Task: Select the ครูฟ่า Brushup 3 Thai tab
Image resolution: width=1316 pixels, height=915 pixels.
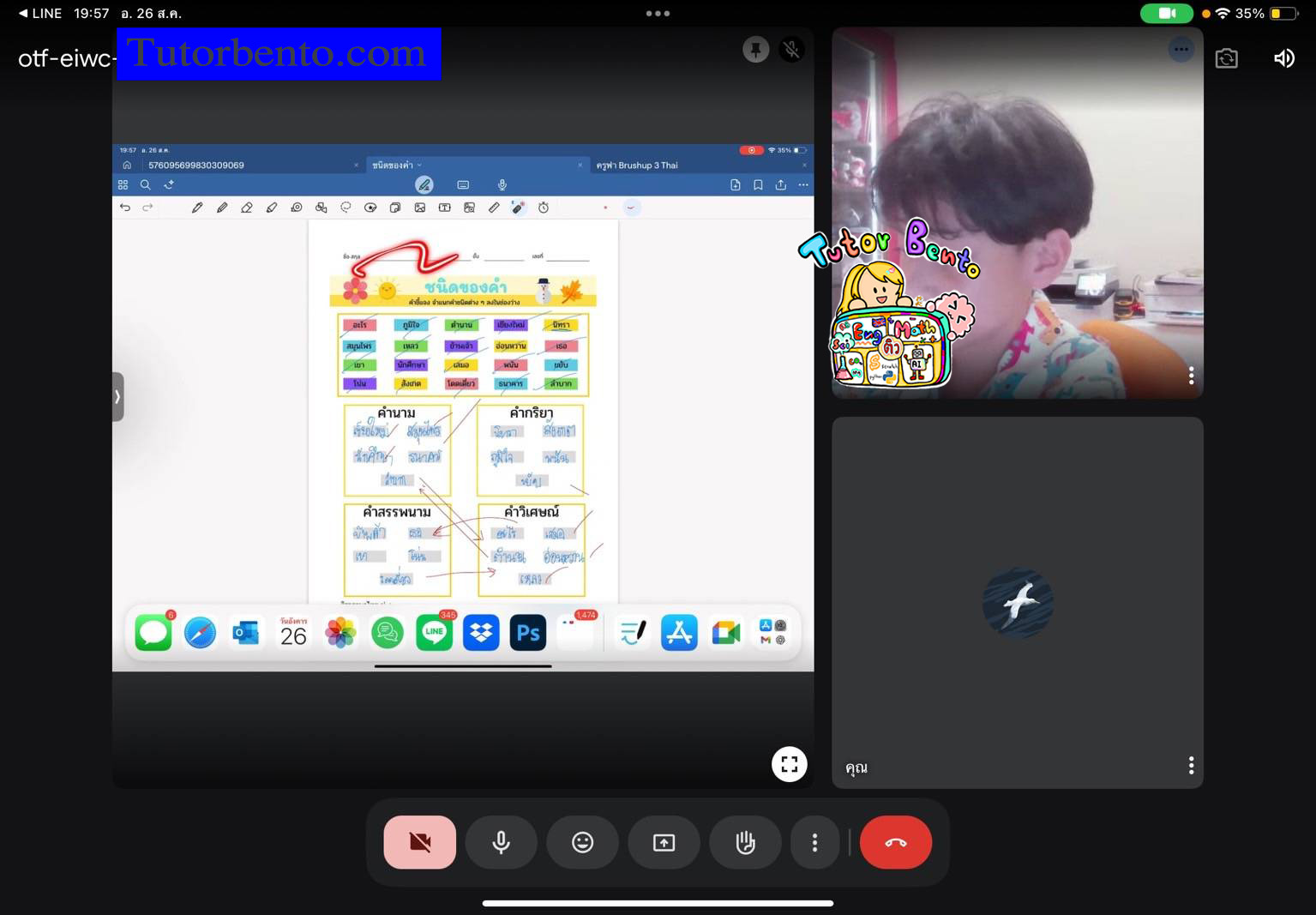Action: (637, 166)
